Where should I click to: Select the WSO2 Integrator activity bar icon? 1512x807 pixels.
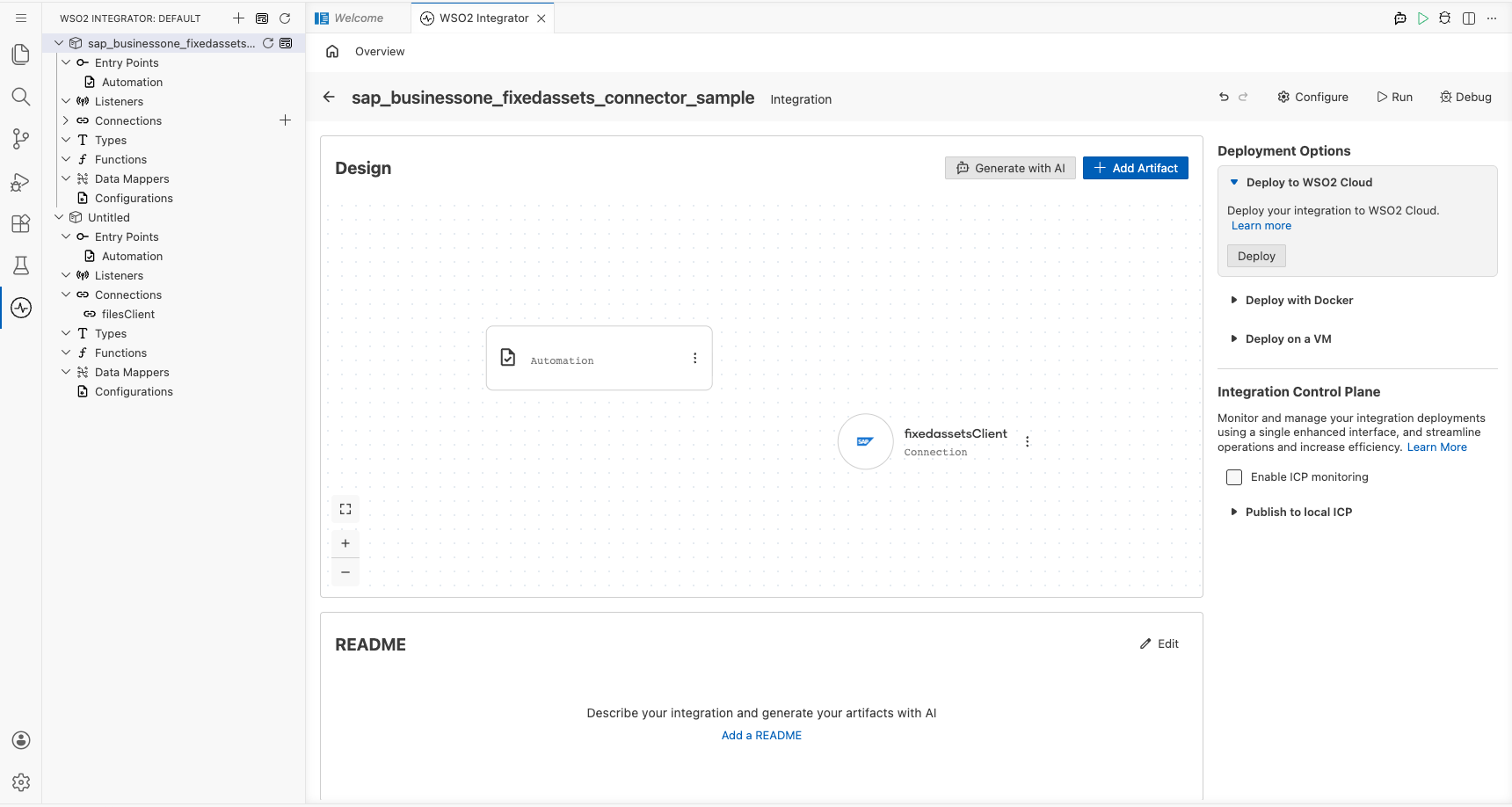tap(21, 308)
